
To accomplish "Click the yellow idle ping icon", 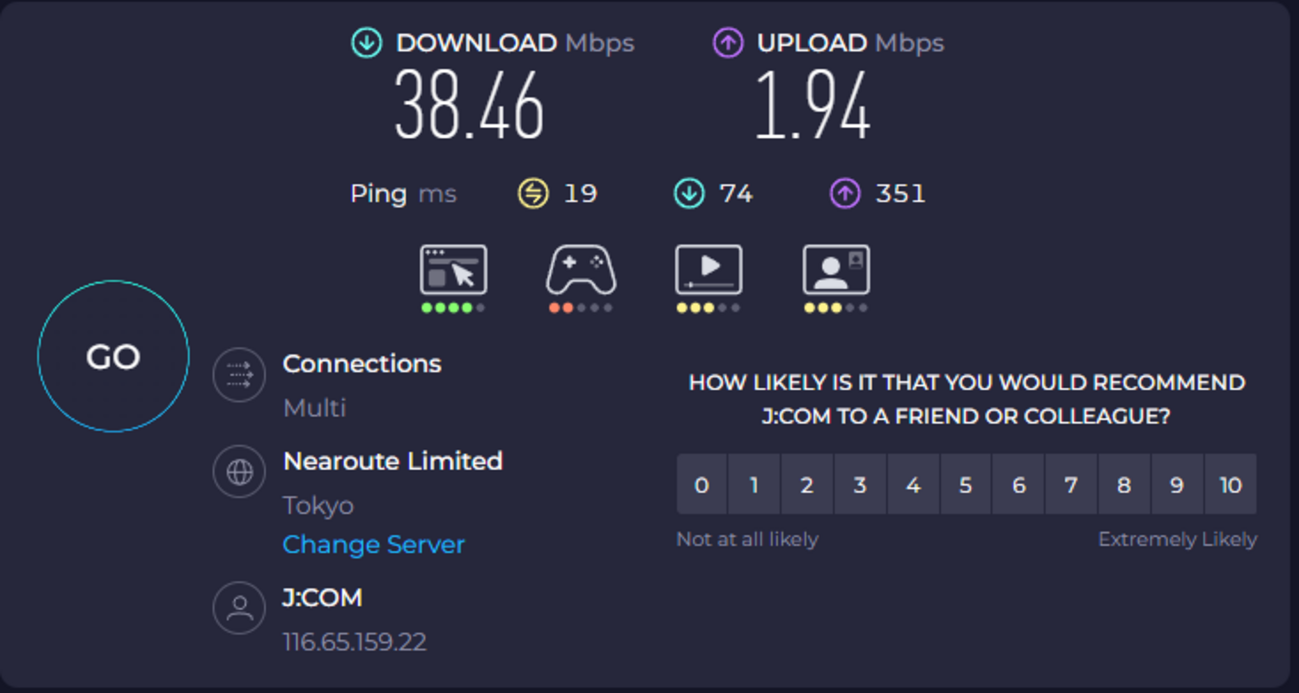I will (x=533, y=193).
